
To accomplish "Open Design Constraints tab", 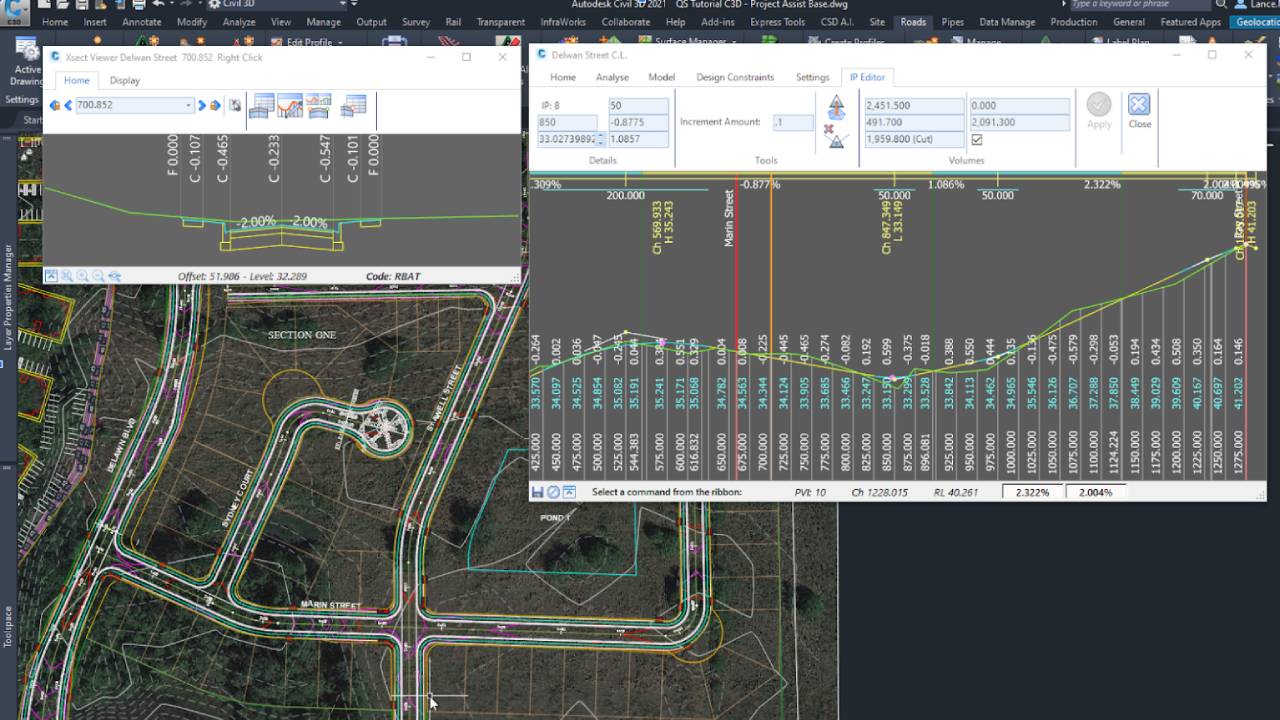I will click(x=735, y=77).
